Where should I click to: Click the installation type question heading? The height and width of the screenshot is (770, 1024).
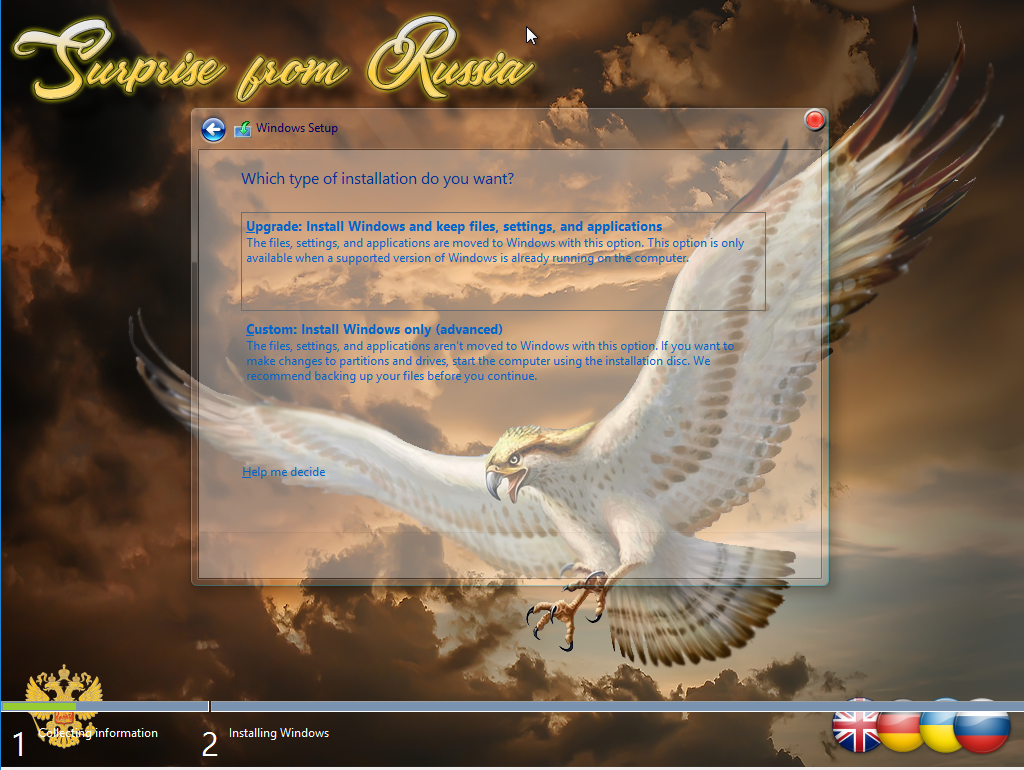pos(377,179)
